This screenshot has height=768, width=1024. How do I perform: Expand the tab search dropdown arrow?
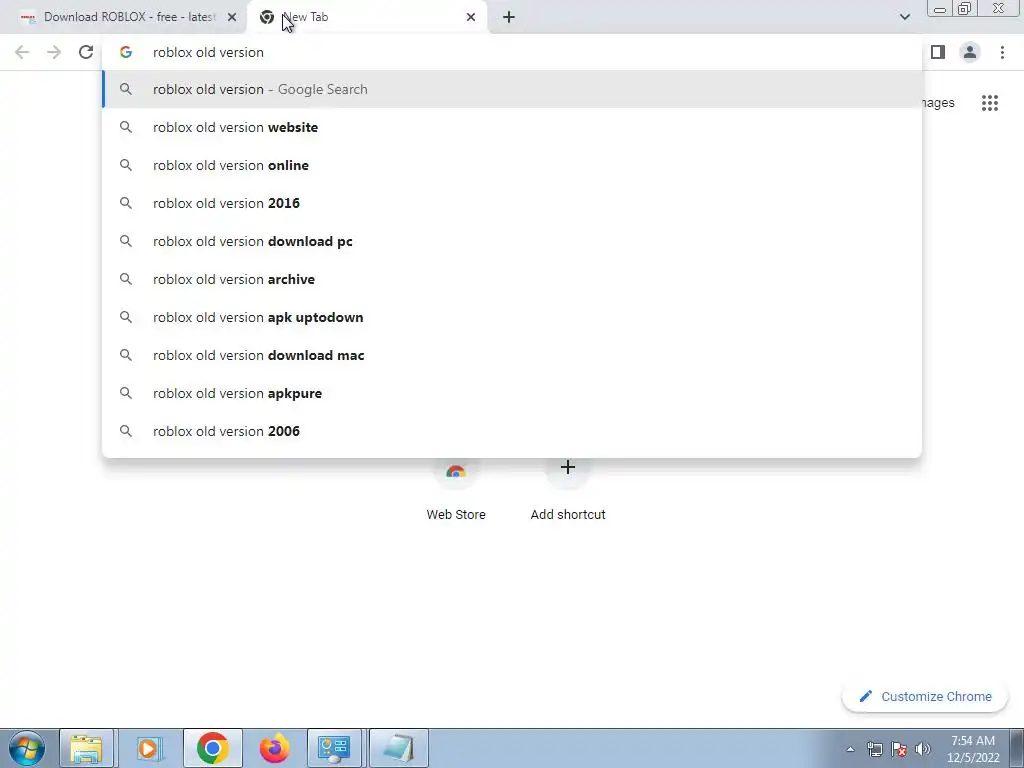coord(904,17)
